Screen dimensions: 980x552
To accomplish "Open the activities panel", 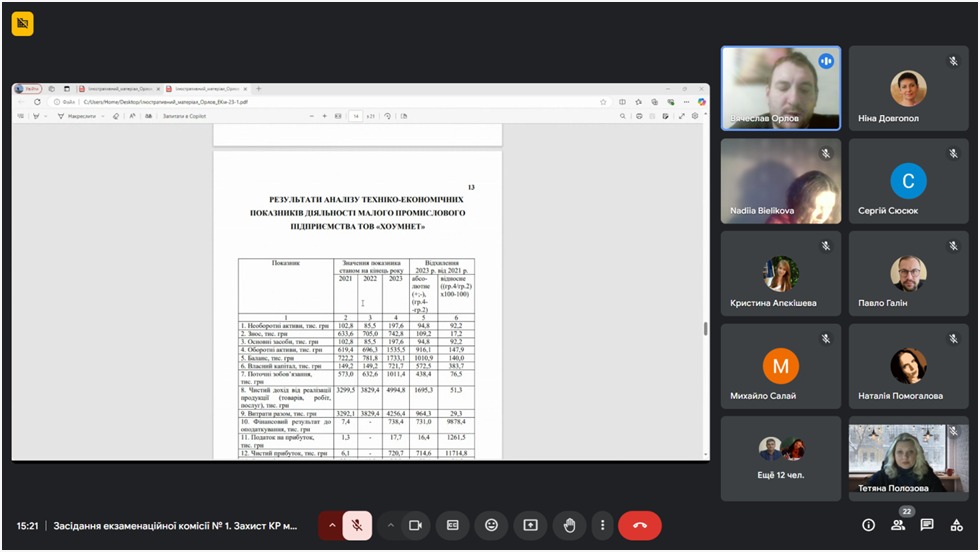I will tap(957, 525).
